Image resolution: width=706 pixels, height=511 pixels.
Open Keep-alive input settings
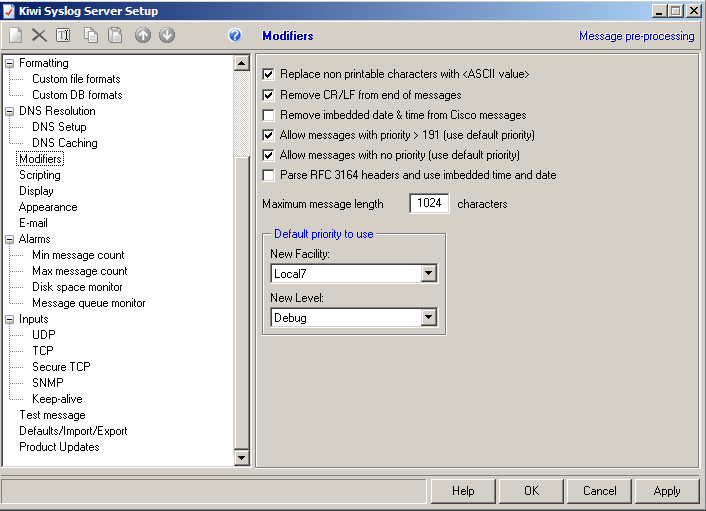(x=57, y=399)
